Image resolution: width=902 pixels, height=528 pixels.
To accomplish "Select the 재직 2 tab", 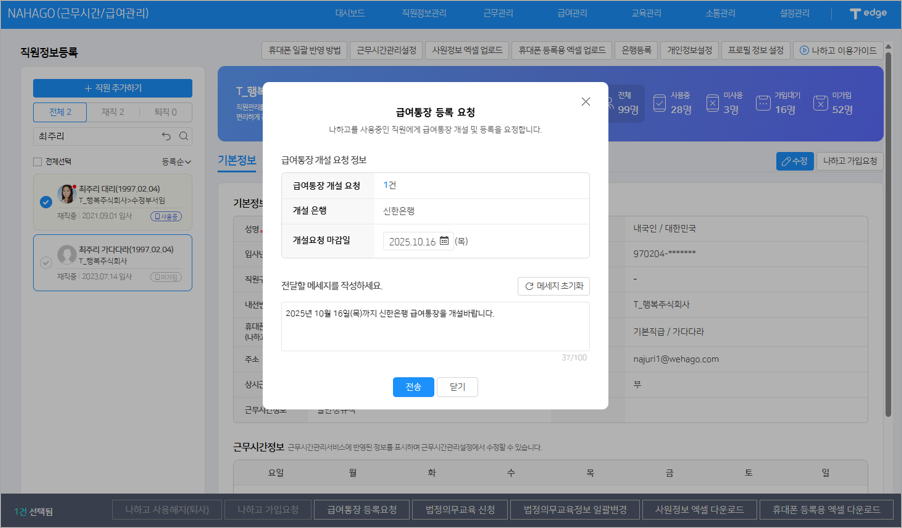I will click(x=113, y=112).
